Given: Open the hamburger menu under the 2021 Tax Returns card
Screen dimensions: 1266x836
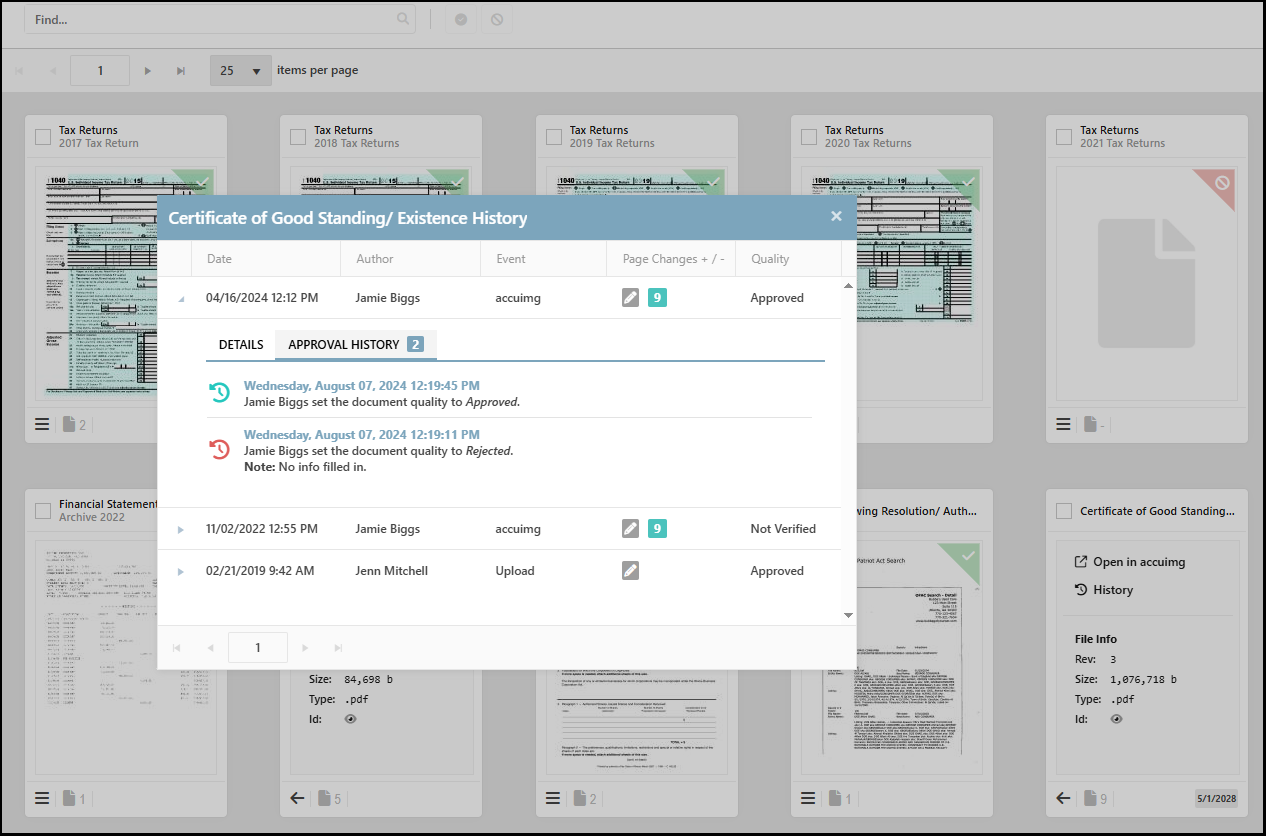Looking at the screenshot, I should pyautogui.click(x=1063, y=425).
